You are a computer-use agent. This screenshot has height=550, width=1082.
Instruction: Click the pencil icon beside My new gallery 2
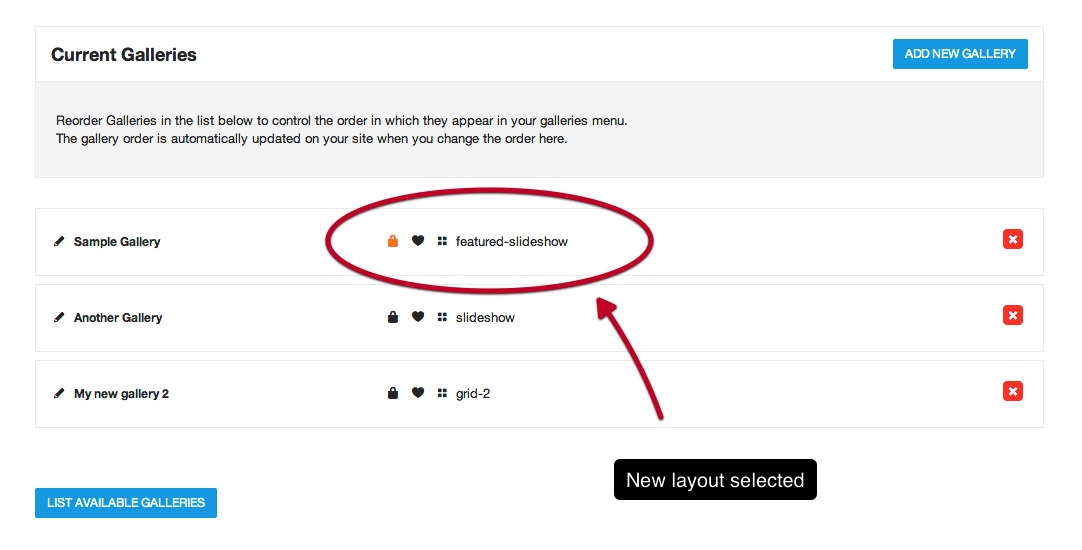tap(59, 393)
